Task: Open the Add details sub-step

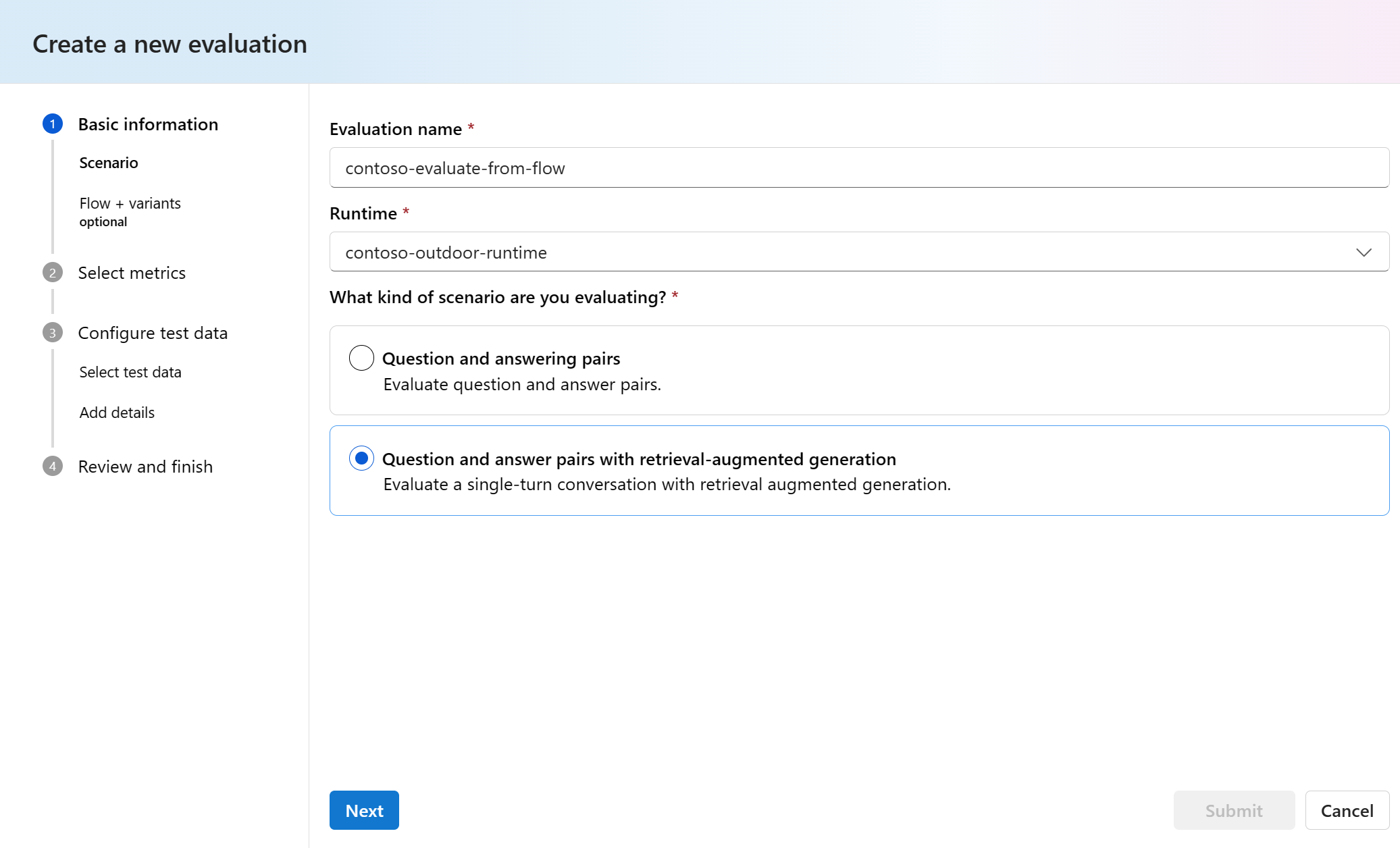Action: [x=117, y=413]
